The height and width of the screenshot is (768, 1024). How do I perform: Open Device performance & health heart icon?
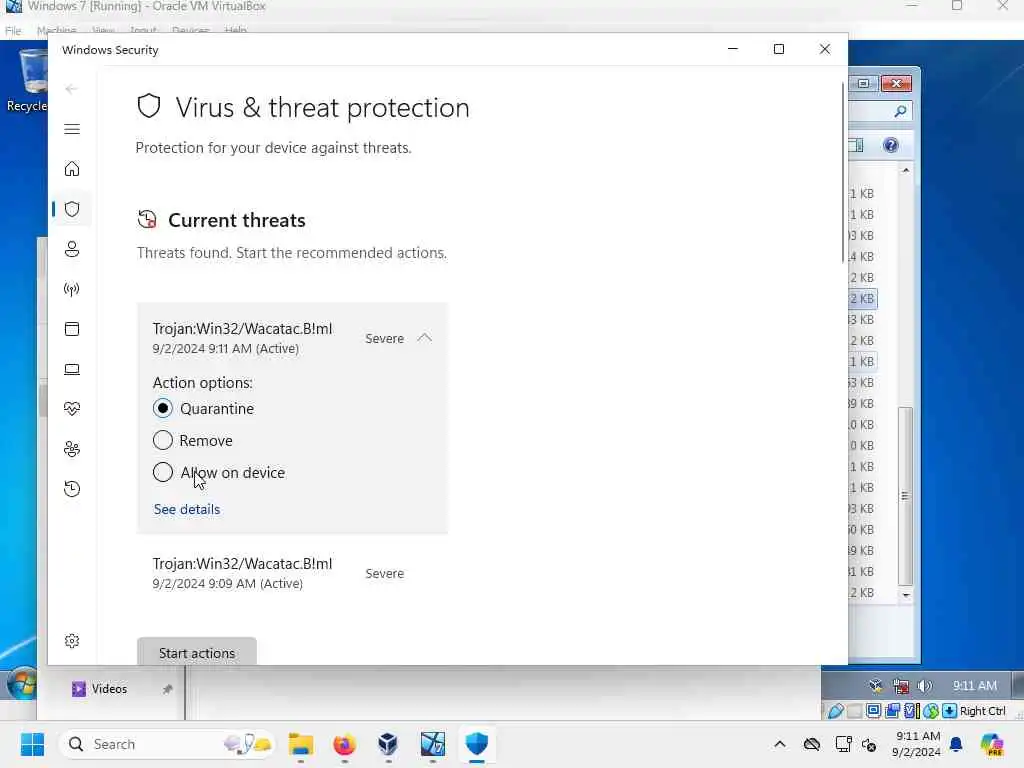click(x=72, y=409)
